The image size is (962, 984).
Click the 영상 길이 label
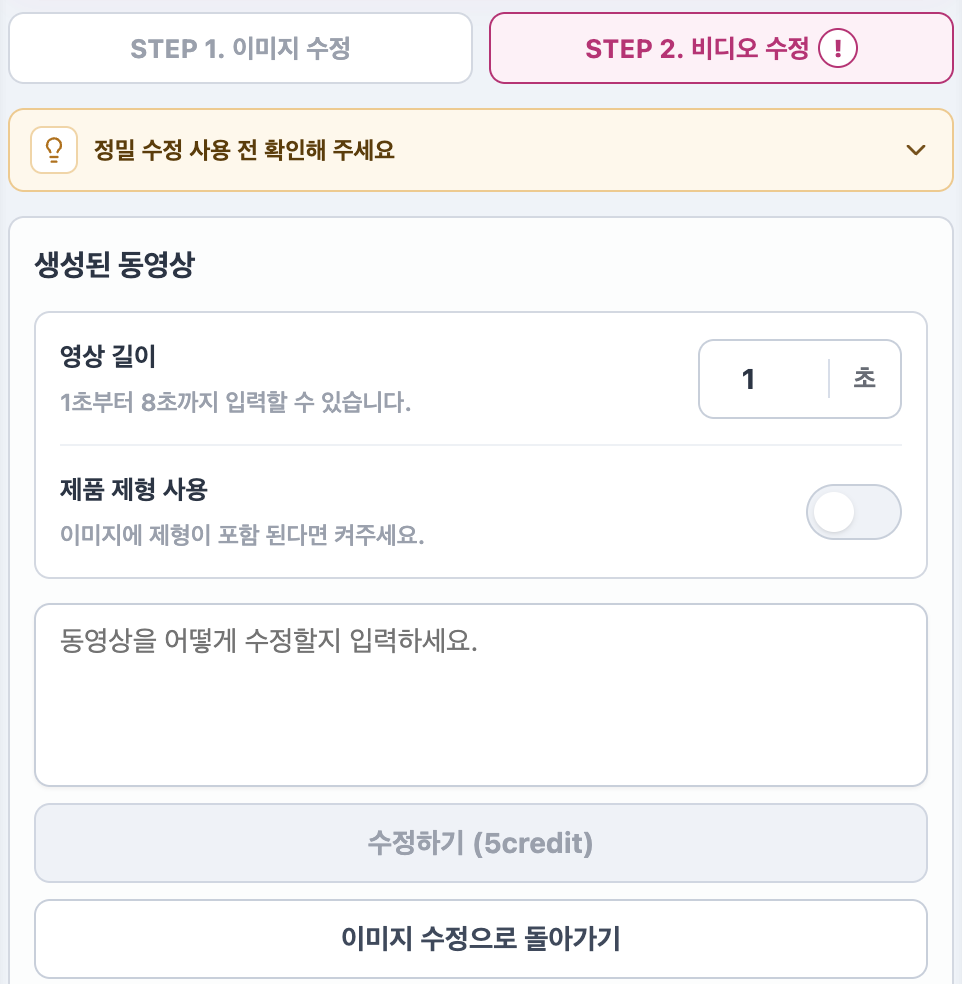[107, 356]
